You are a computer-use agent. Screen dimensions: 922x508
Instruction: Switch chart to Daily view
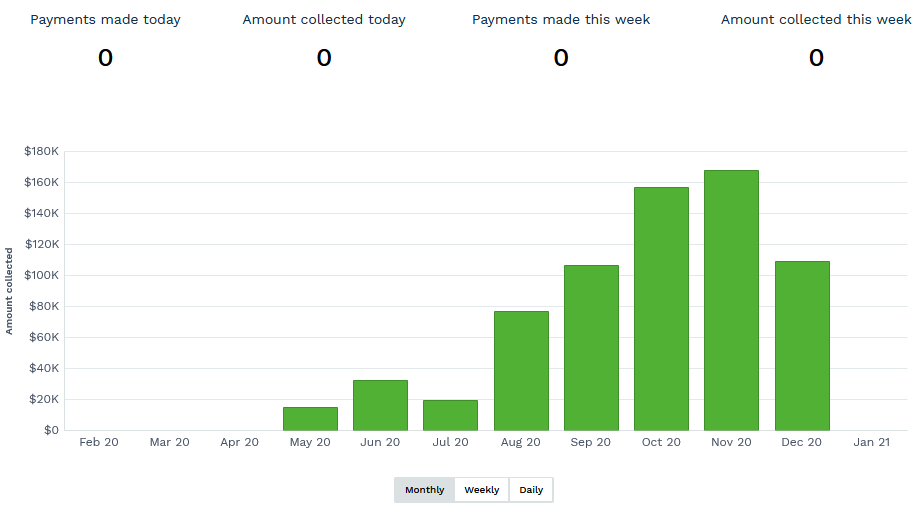pyautogui.click(x=531, y=490)
